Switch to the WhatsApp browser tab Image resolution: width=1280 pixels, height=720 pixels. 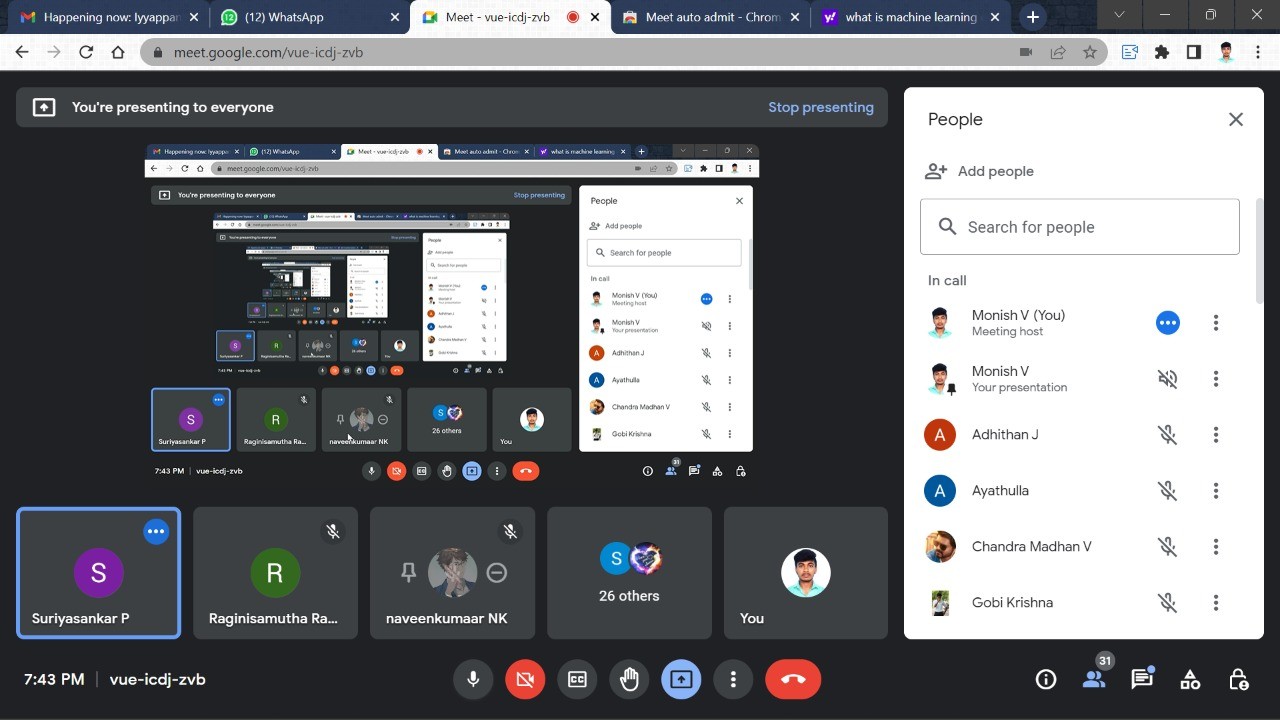310,17
